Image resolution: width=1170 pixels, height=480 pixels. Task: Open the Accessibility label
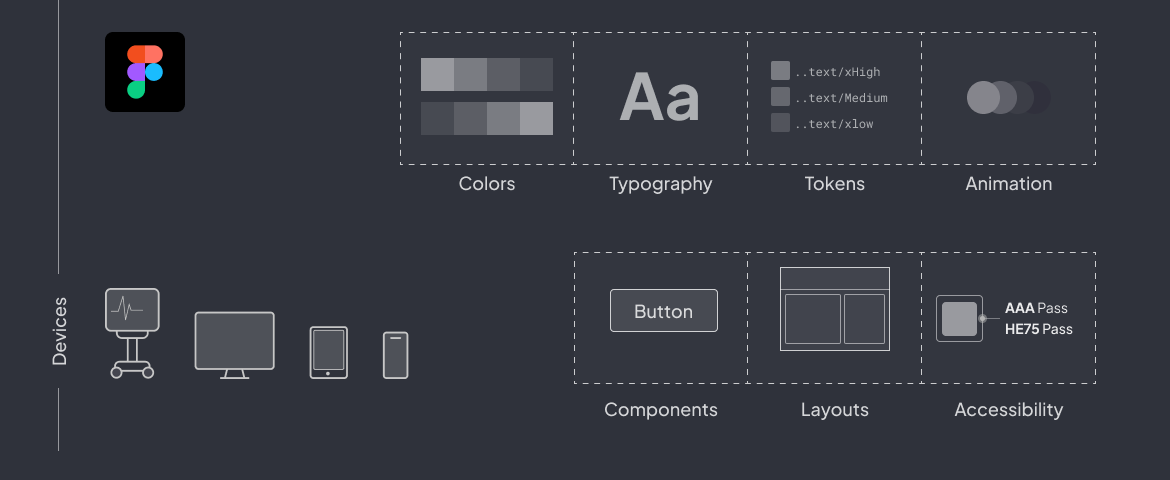click(1008, 410)
